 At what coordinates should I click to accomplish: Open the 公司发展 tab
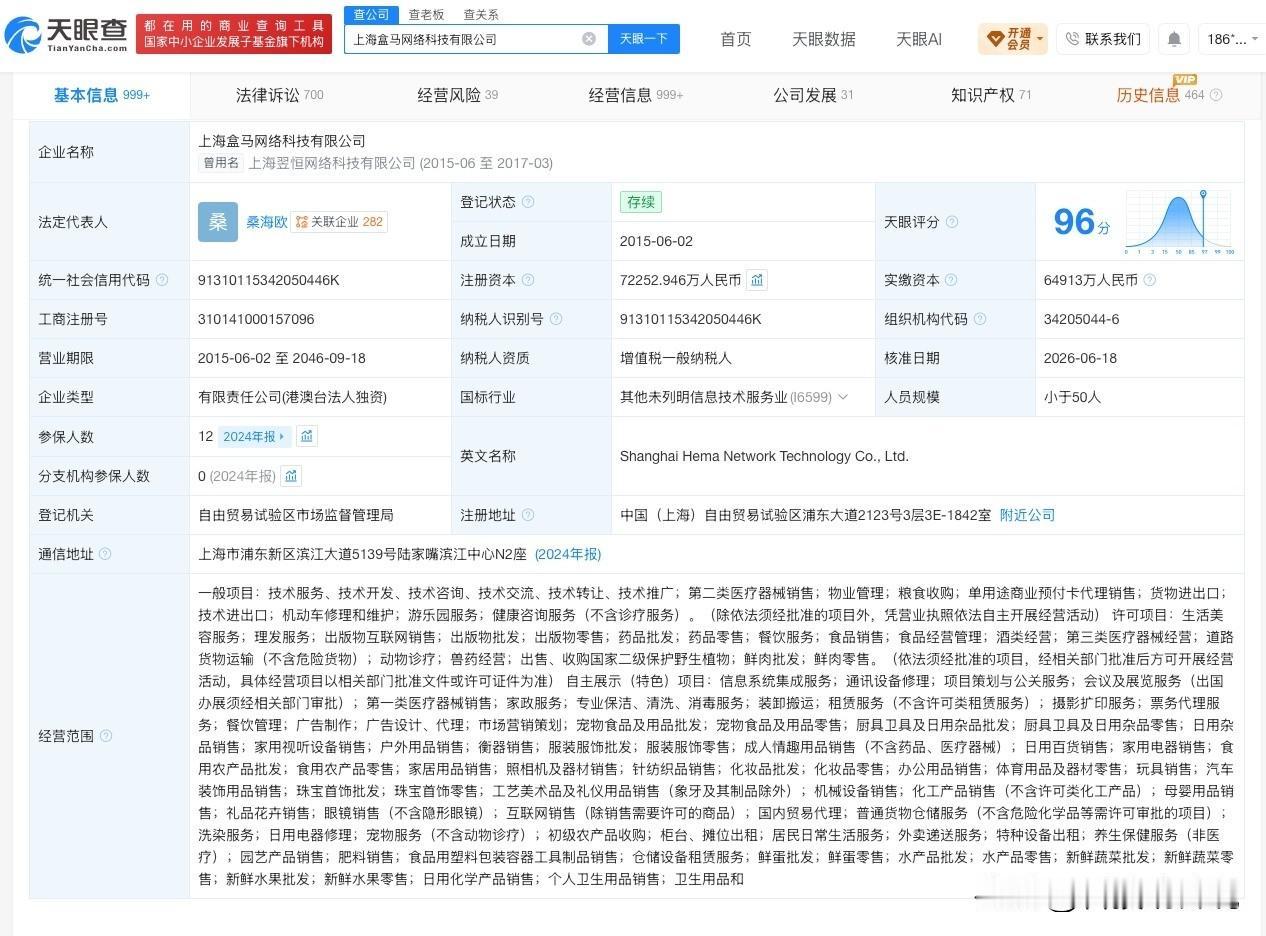pos(813,95)
